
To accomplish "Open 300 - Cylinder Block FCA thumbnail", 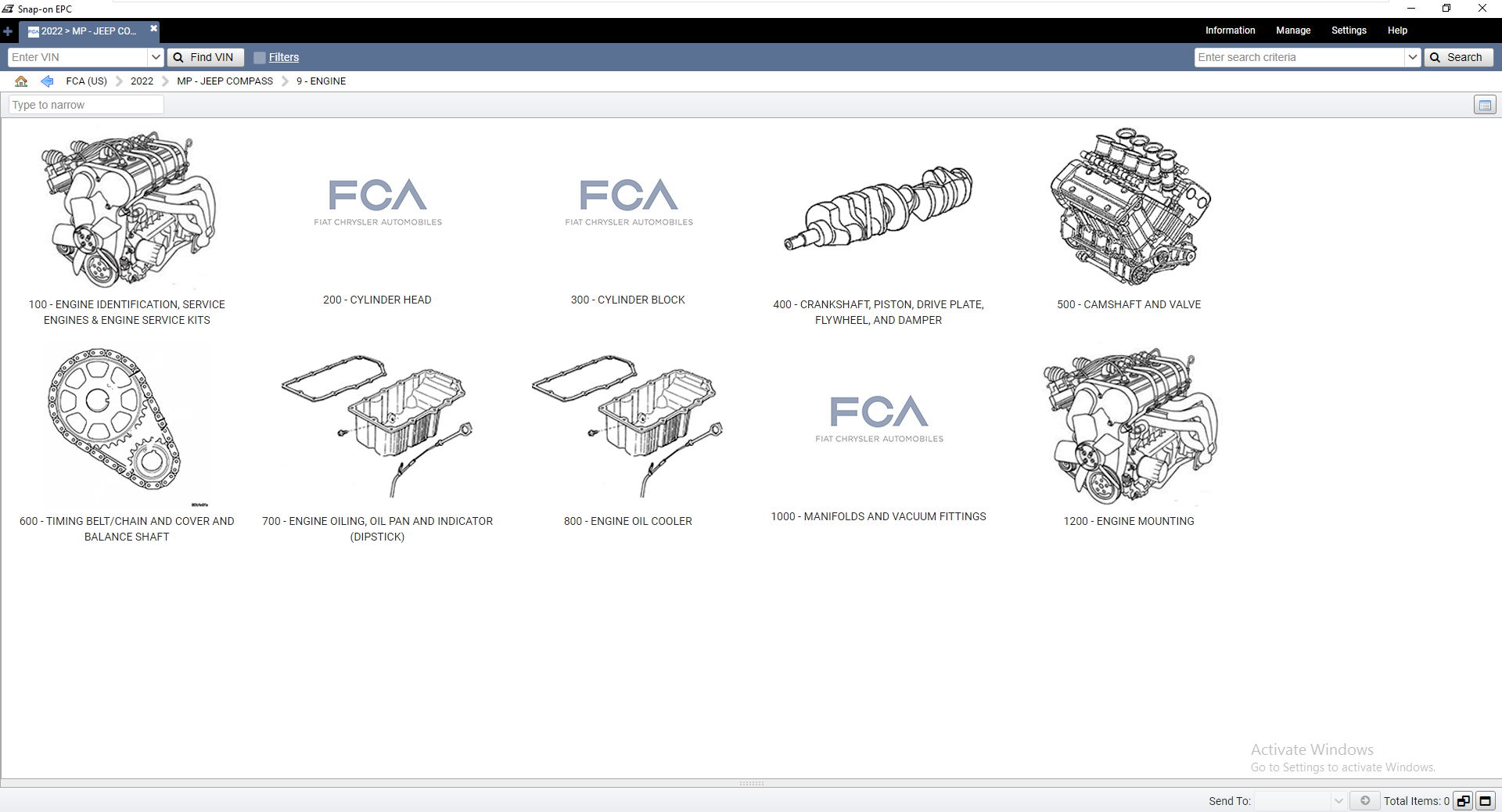I will (629, 202).
